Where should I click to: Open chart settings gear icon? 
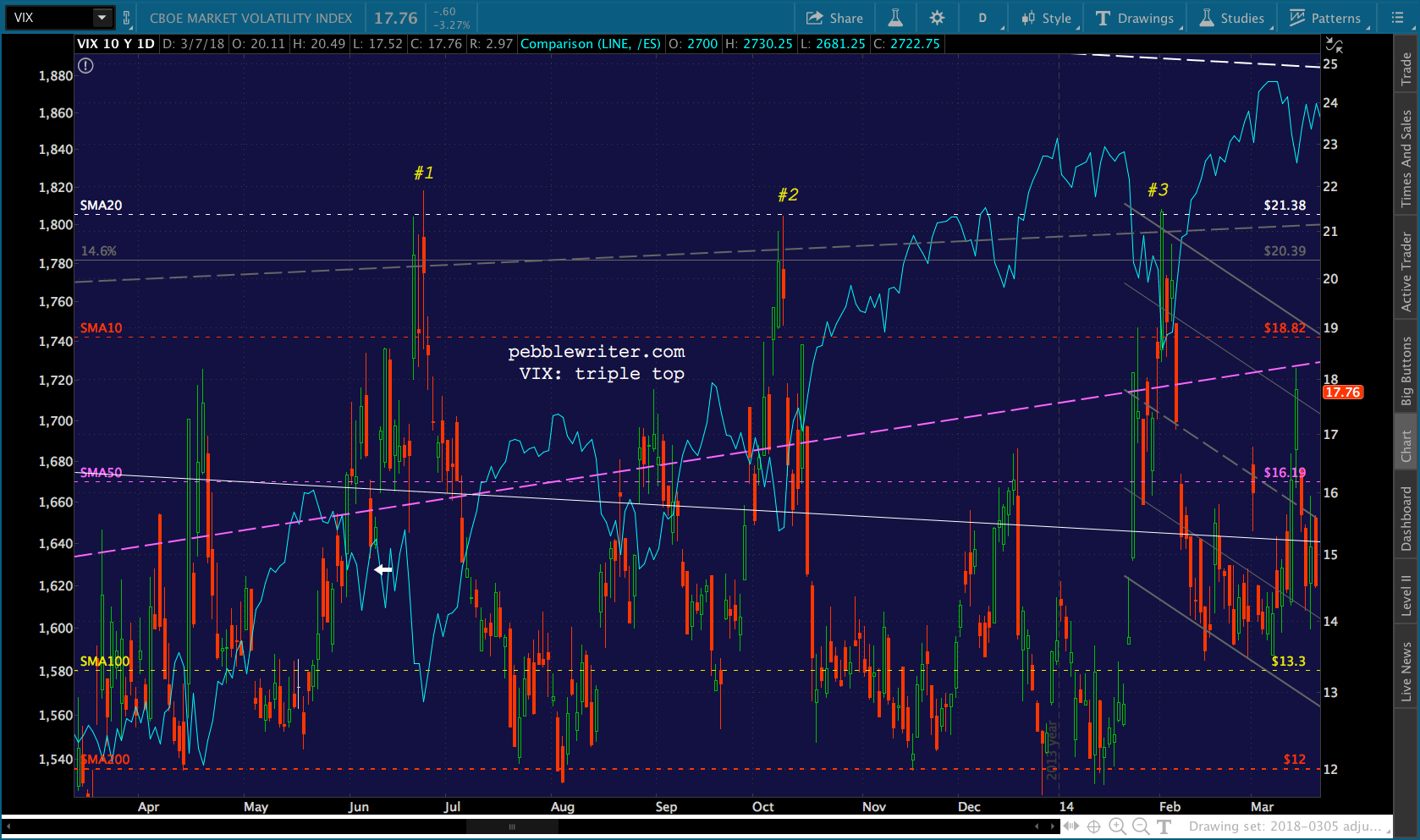937,18
